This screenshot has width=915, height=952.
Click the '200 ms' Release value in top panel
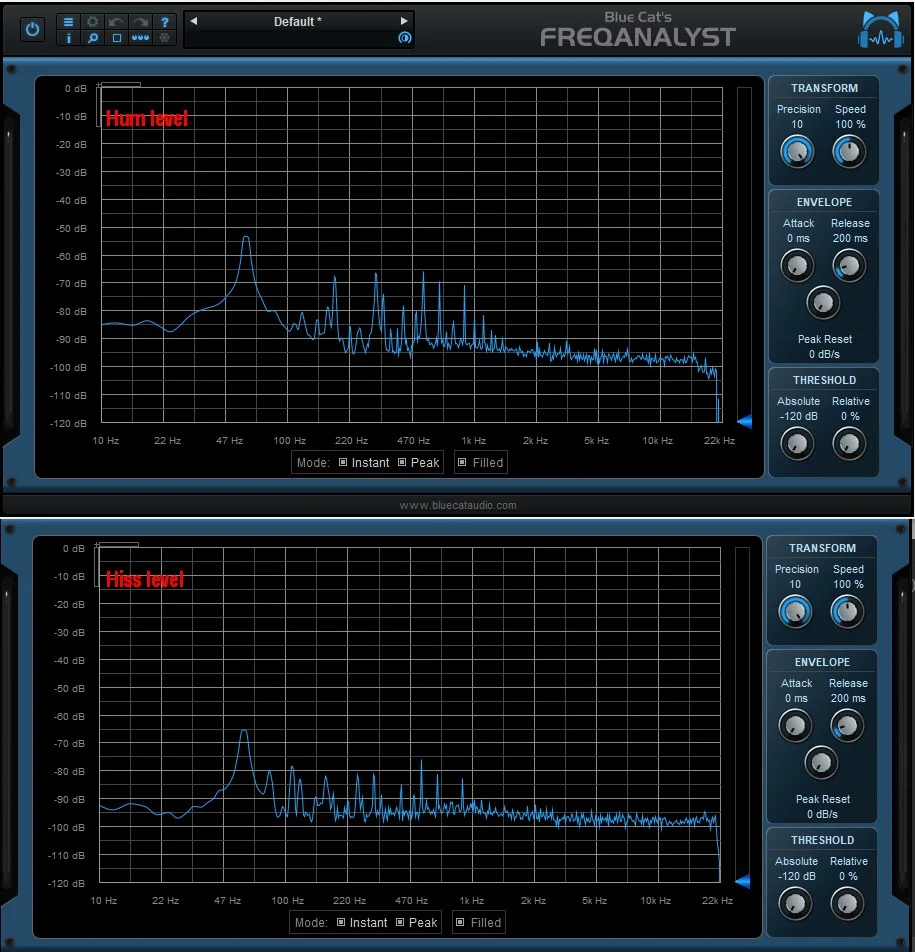(850, 239)
